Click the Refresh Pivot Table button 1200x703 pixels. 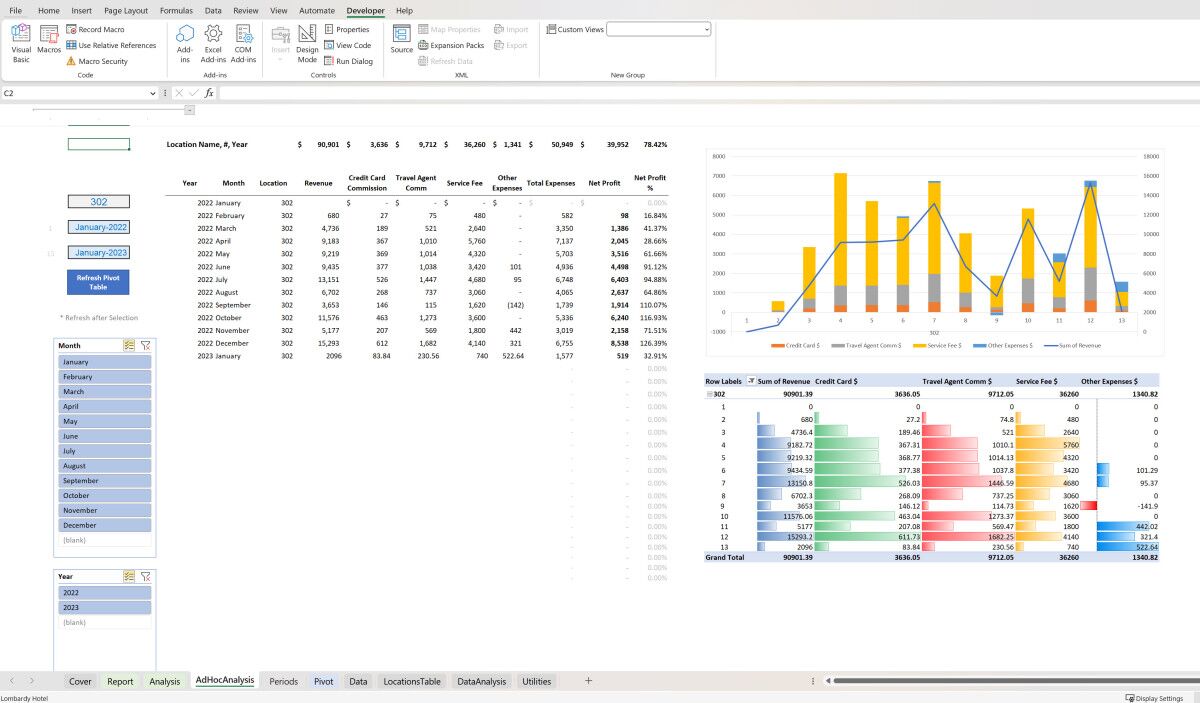tap(97, 284)
